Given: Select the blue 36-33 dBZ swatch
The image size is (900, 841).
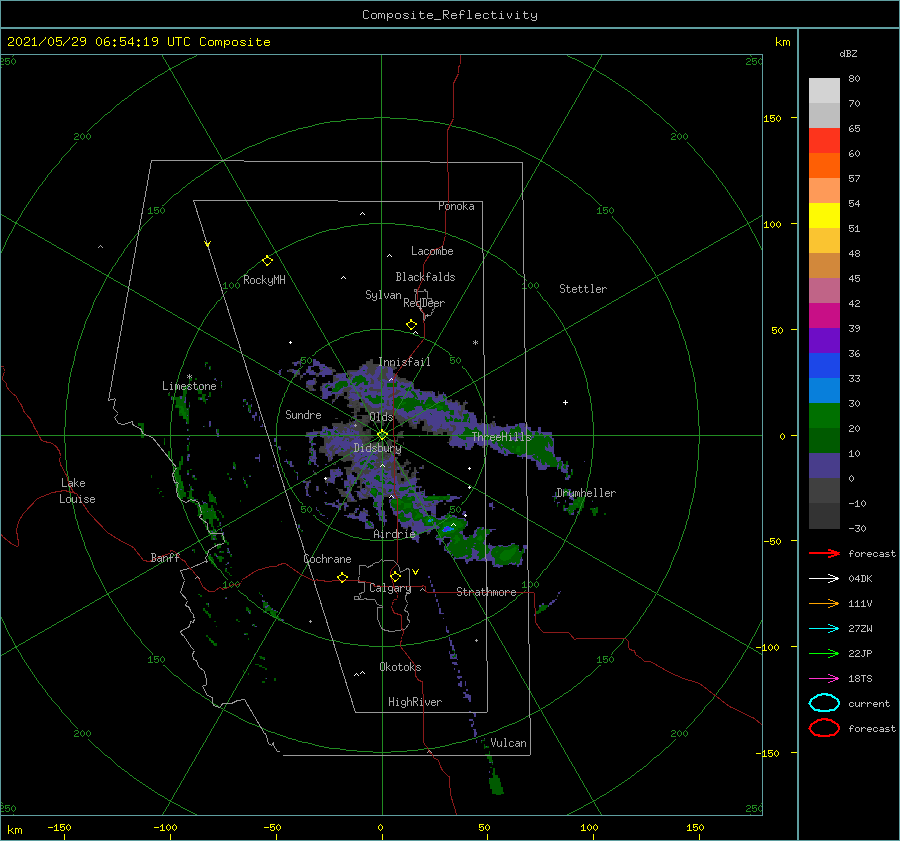Looking at the screenshot, I should [824, 366].
